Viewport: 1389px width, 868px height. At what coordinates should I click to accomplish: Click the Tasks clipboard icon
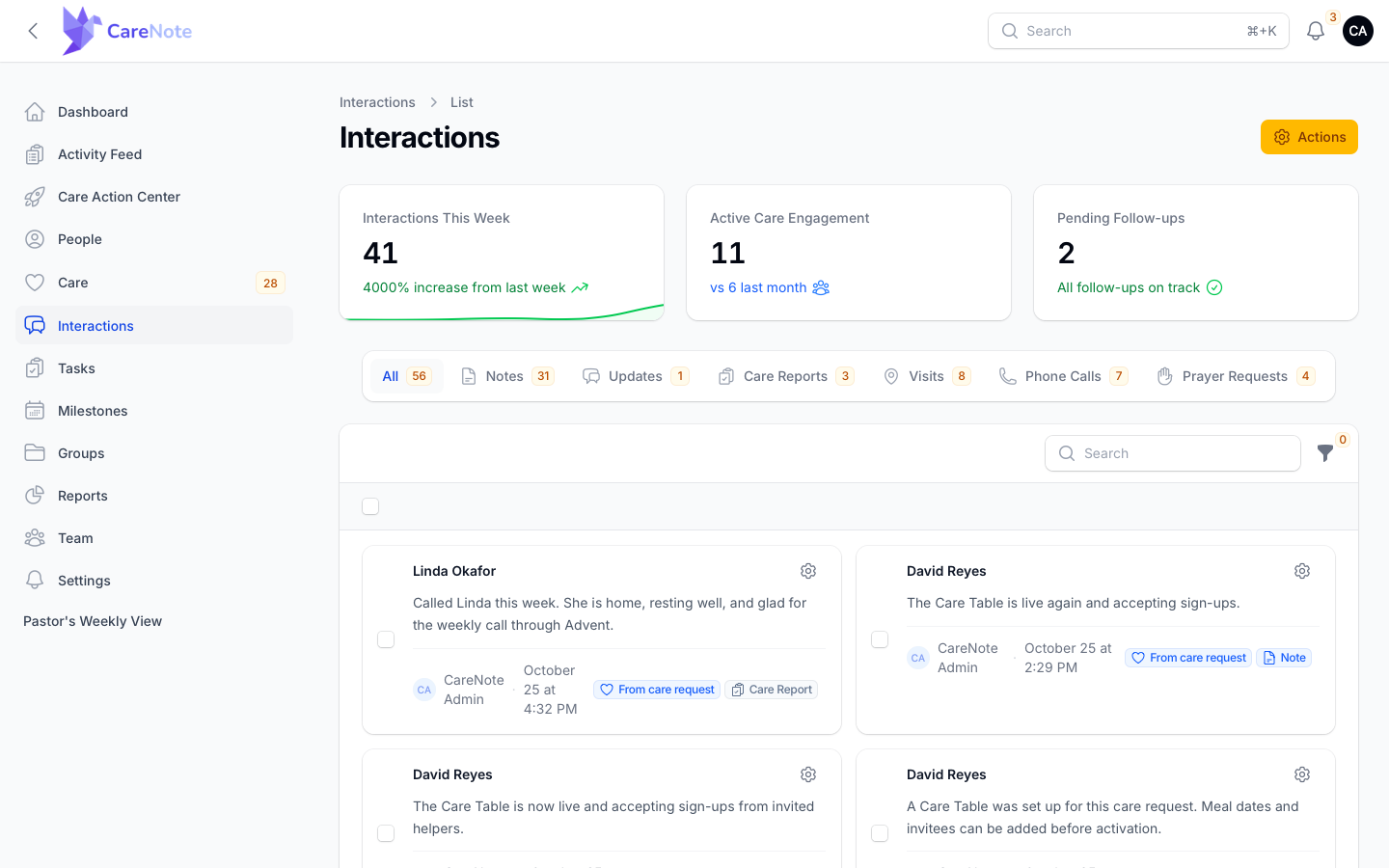click(x=35, y=368)
